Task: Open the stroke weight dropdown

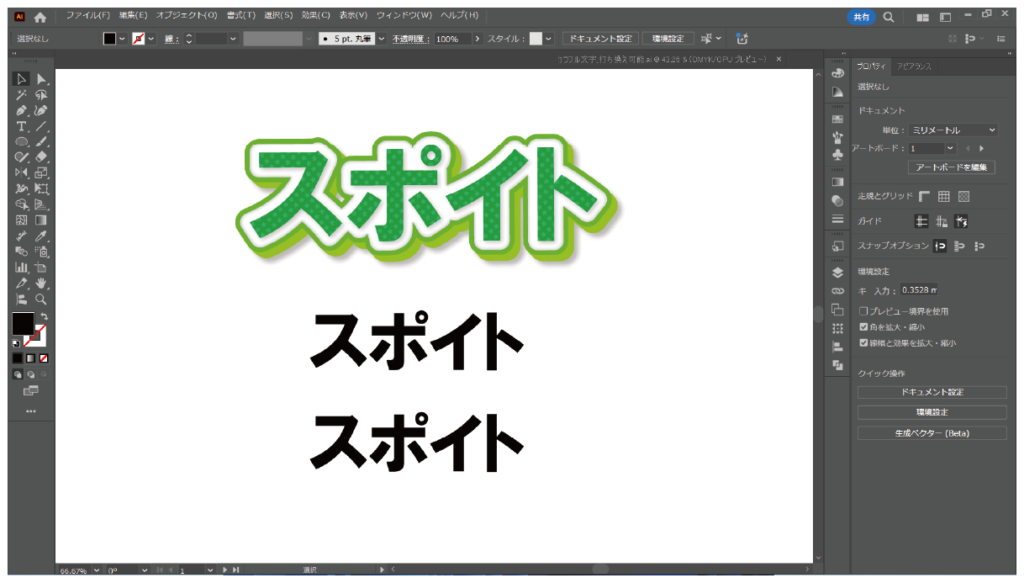Action: click(232, 39)
